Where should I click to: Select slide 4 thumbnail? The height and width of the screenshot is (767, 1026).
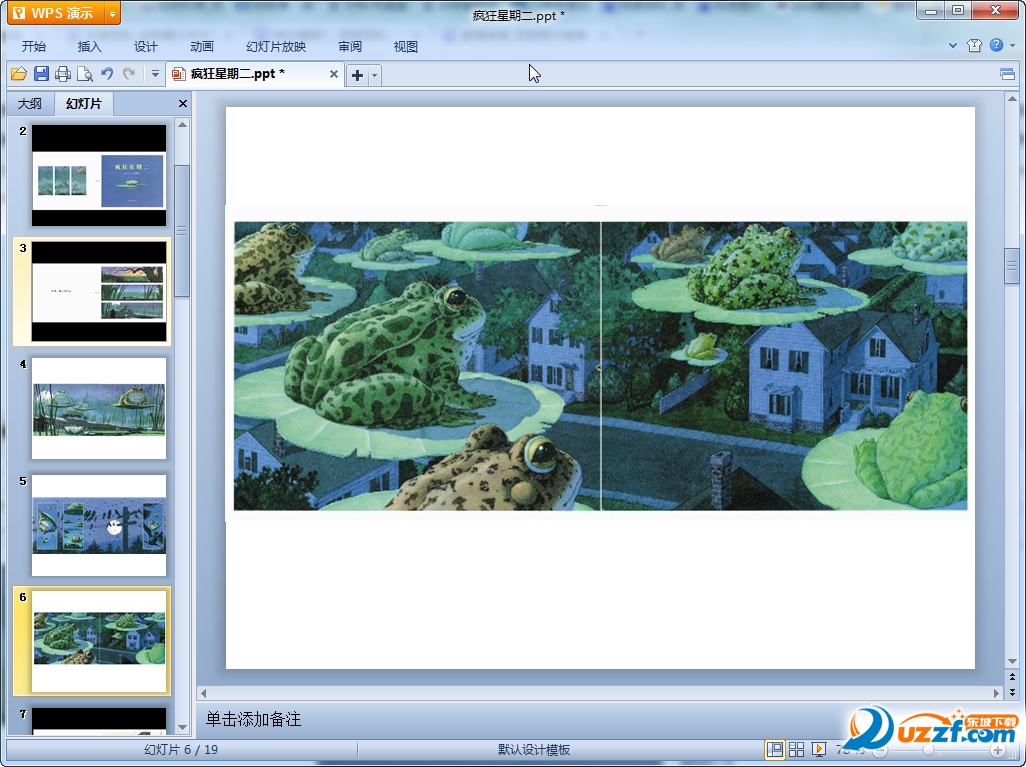click(99, 408)
